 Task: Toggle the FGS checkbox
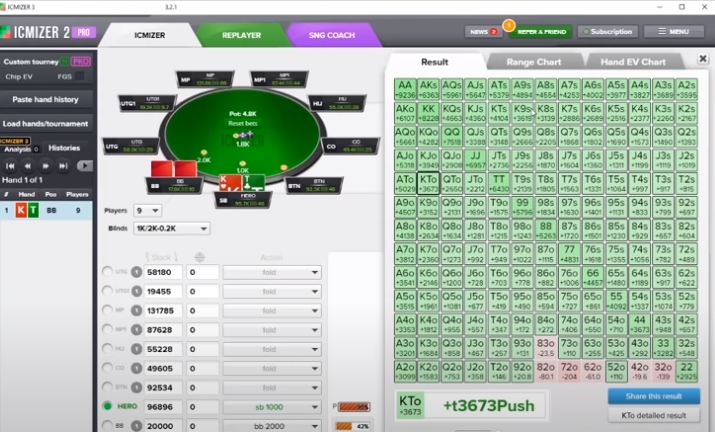(80, 76)
